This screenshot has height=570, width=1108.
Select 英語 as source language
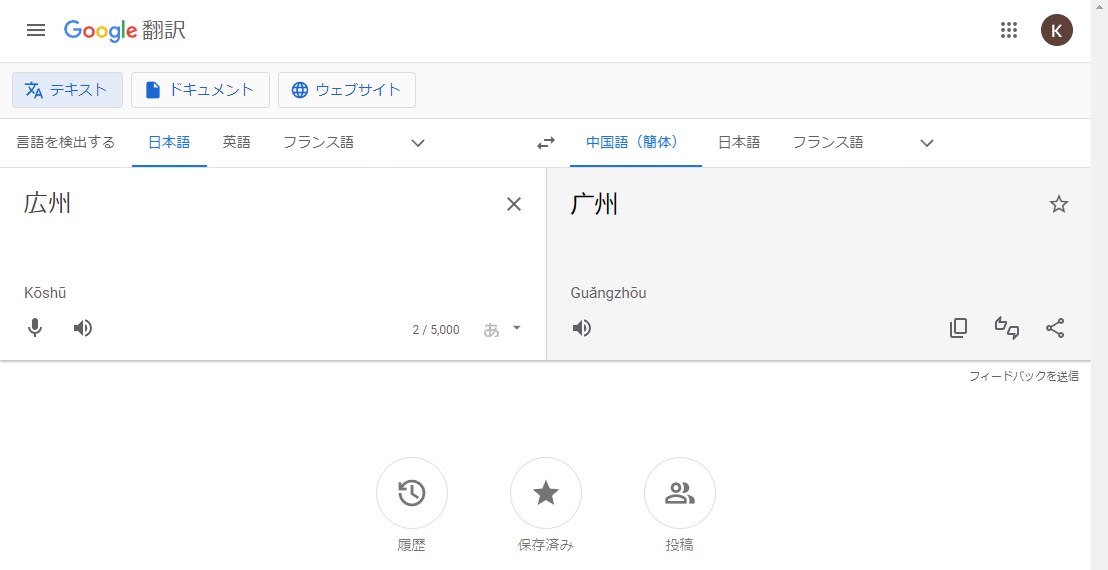(x=237, y=143)
